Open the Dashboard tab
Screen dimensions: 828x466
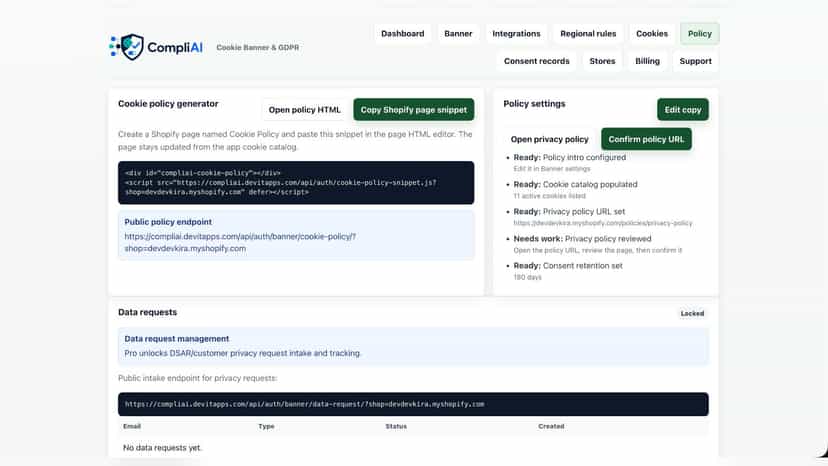[x=402, y=34]
